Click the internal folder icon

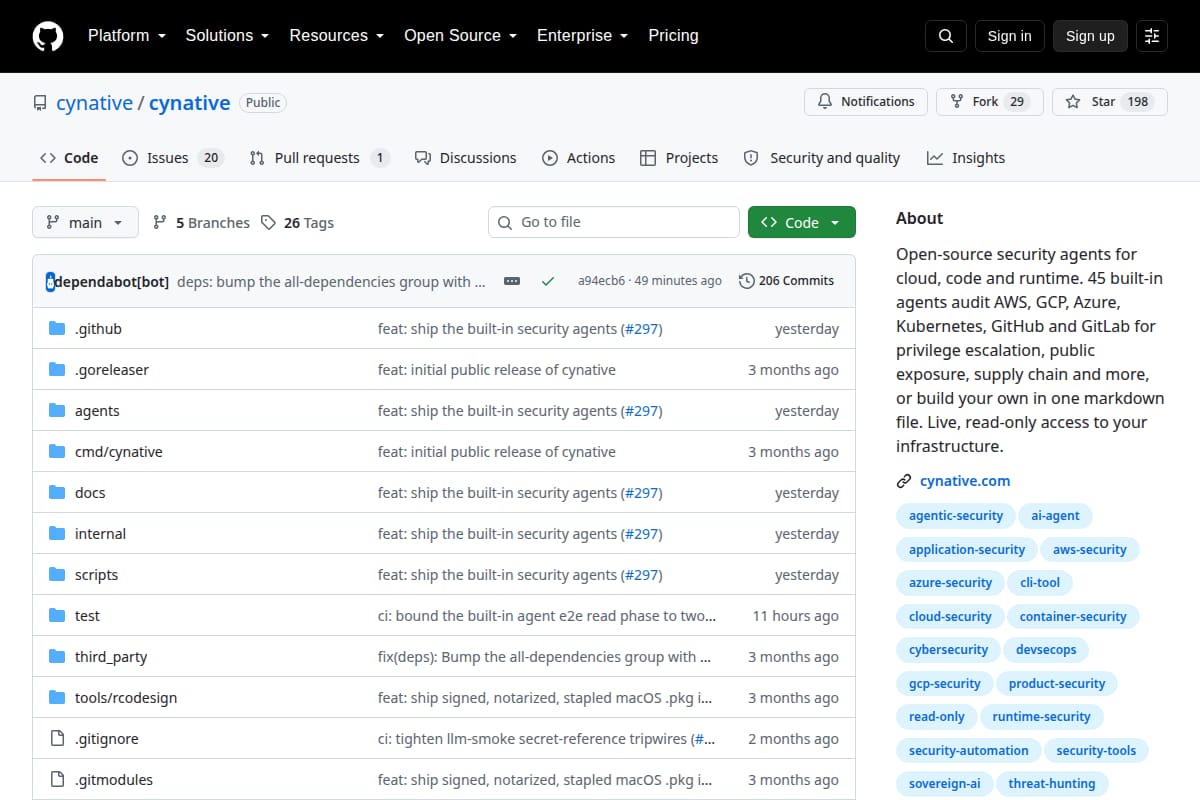(x=57, y=534)
